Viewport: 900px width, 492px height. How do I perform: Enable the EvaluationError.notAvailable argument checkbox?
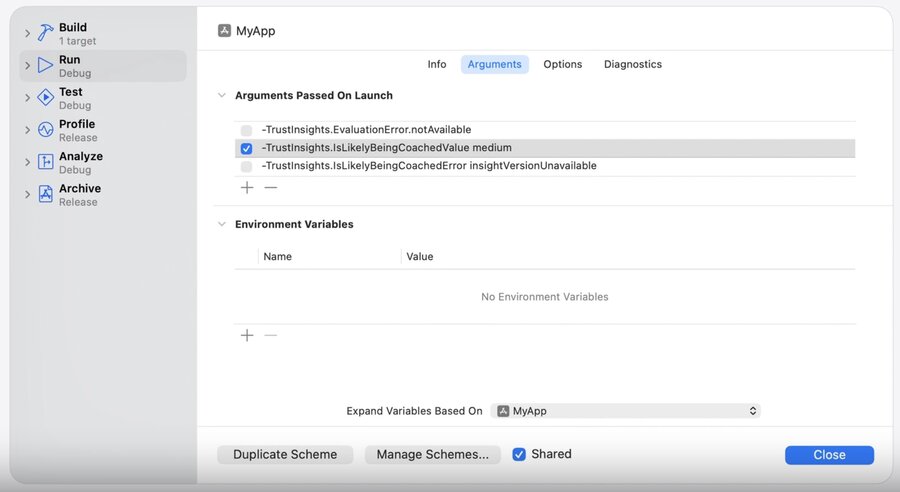(246, 130)
